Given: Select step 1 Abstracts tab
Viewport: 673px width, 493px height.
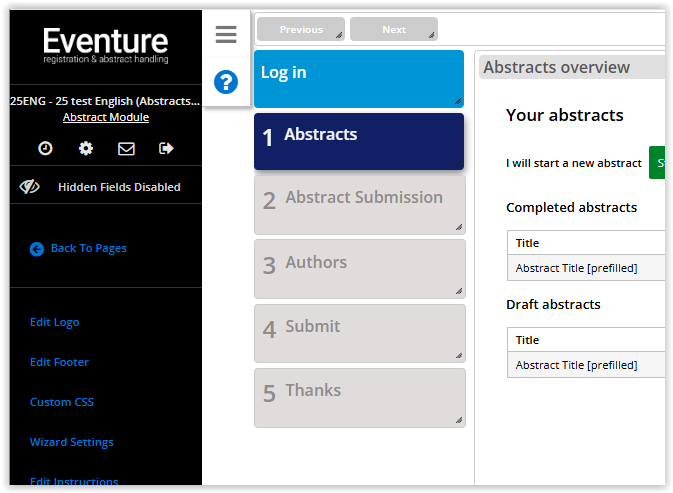Looking at the screenshot, I should [358, 141].
